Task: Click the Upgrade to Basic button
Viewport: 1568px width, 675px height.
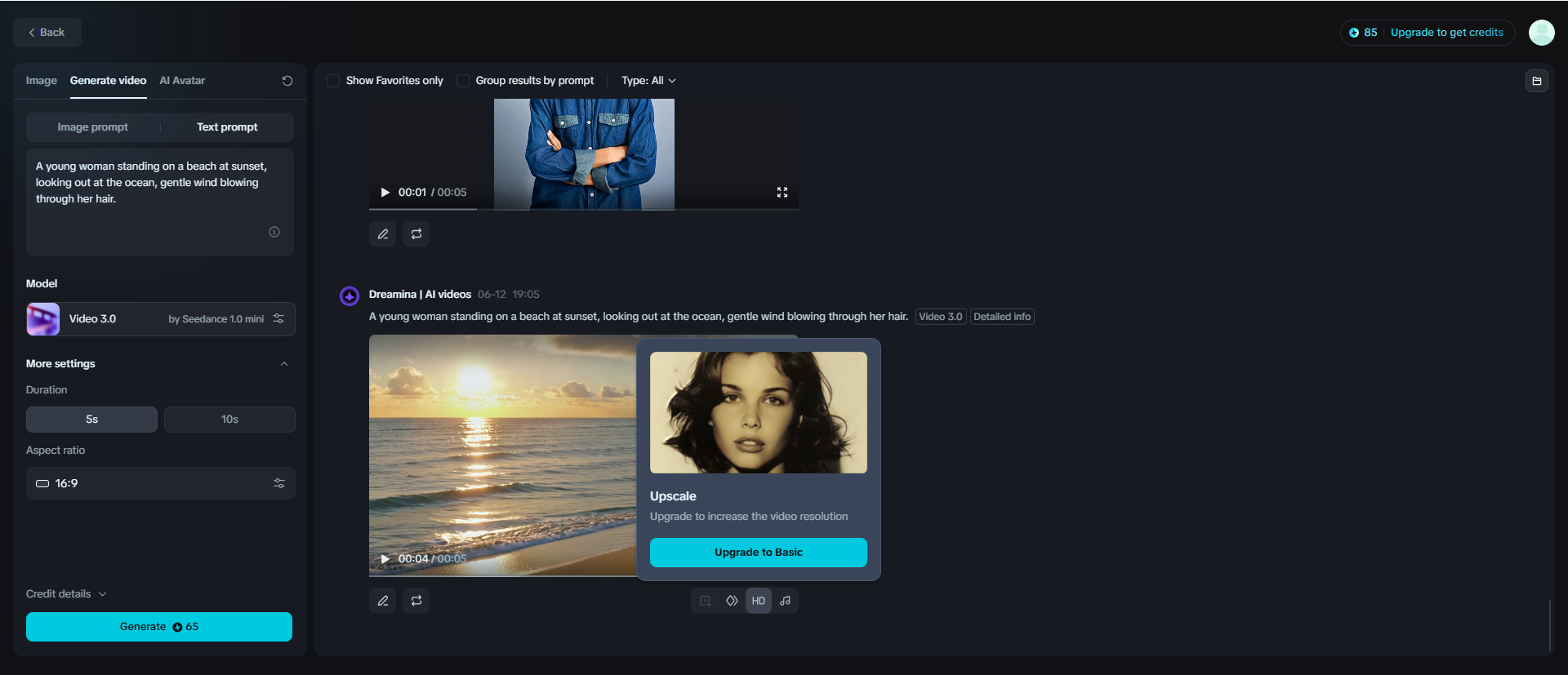Action: 759,553
